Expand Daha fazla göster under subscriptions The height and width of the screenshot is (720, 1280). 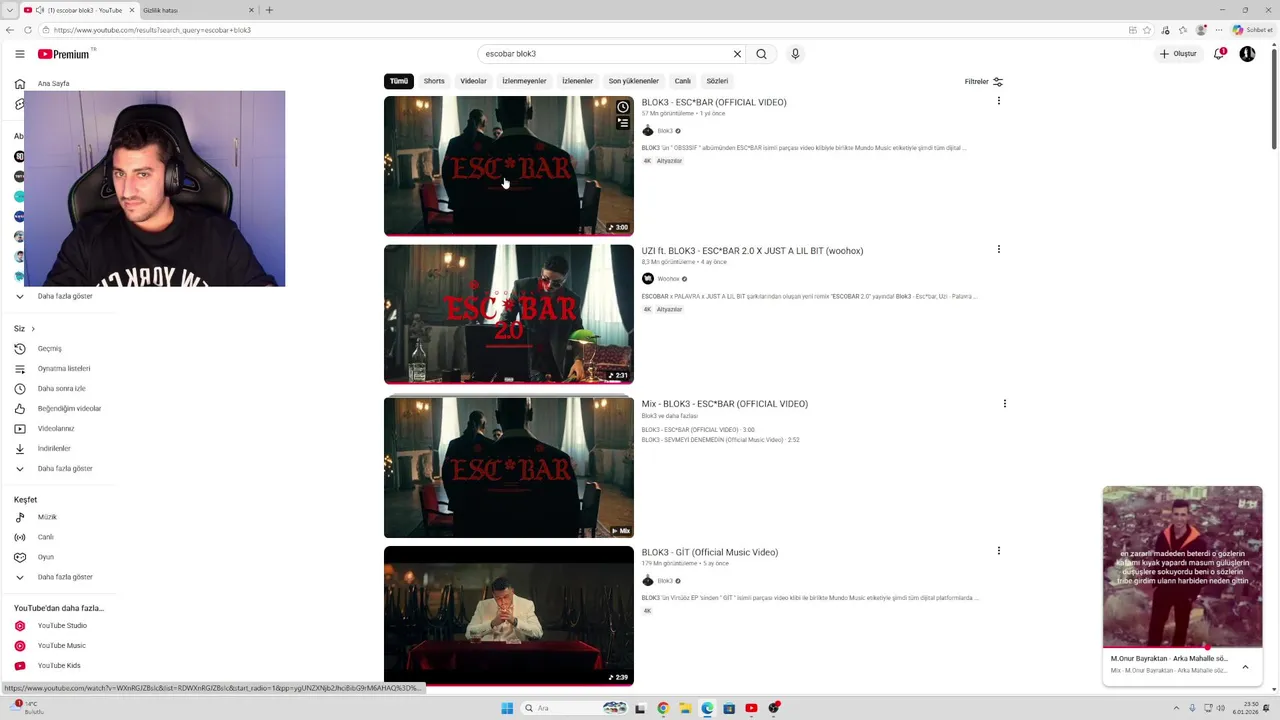(x=65, y=296)
